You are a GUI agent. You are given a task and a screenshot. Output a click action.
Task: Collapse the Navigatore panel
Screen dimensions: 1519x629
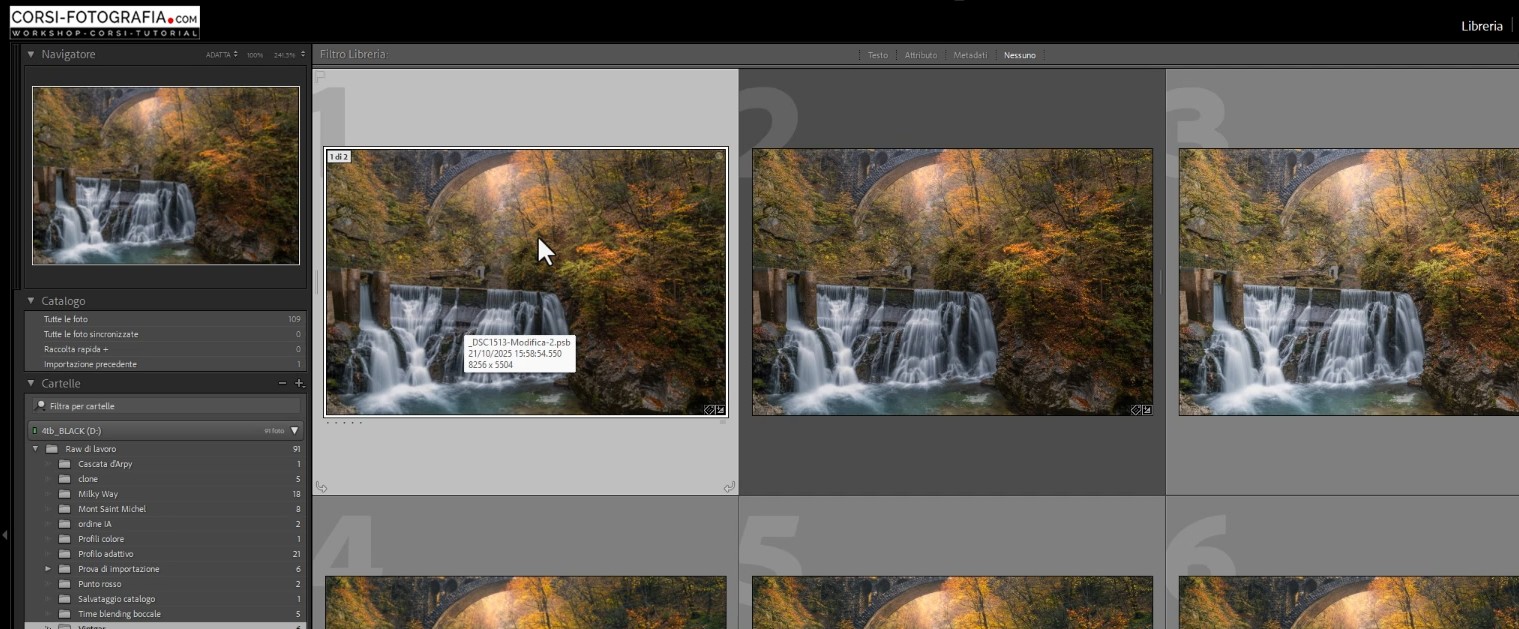[x=31, y=54]
